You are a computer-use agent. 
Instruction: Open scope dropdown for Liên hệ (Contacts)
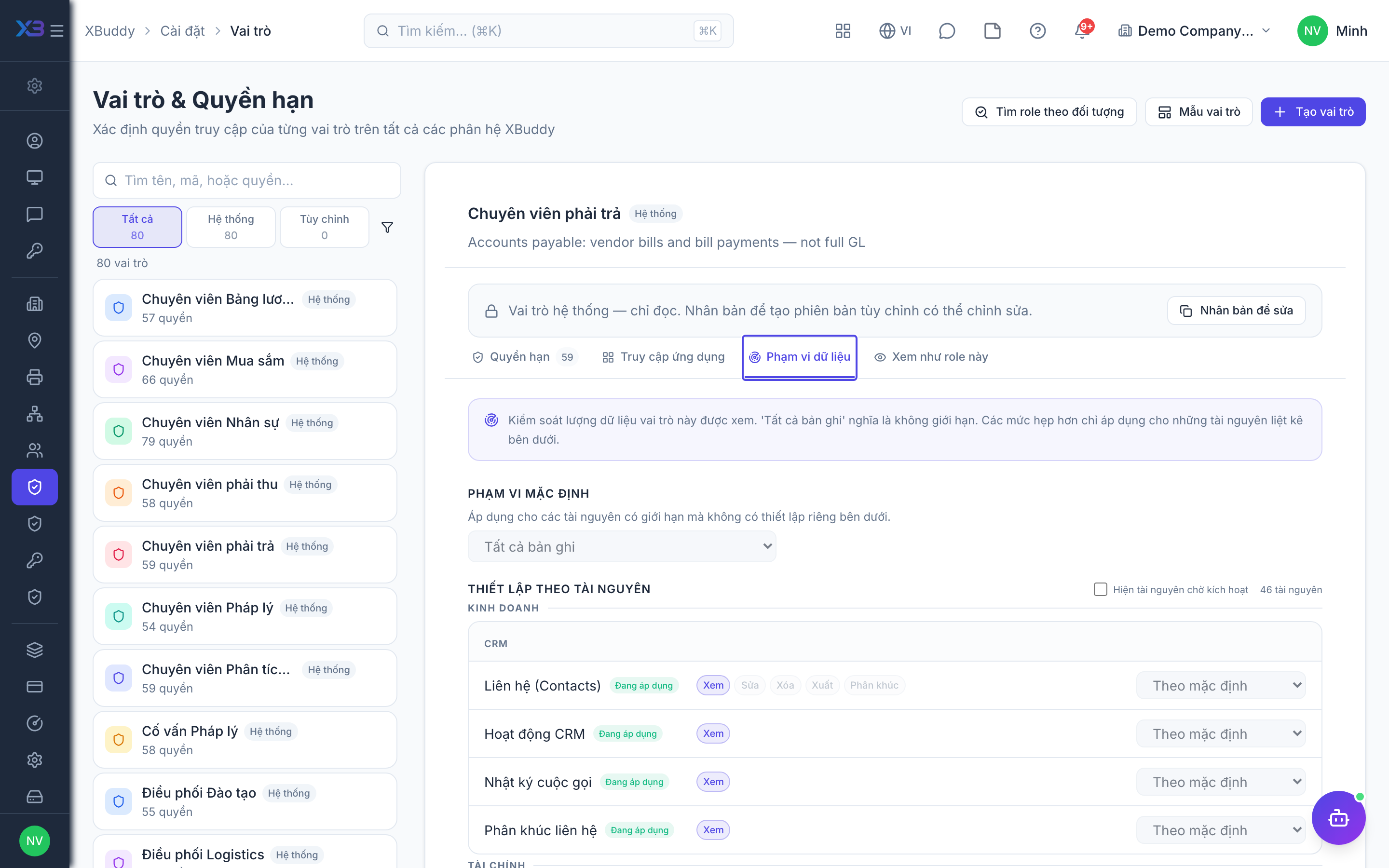[x=1221, y=685]
